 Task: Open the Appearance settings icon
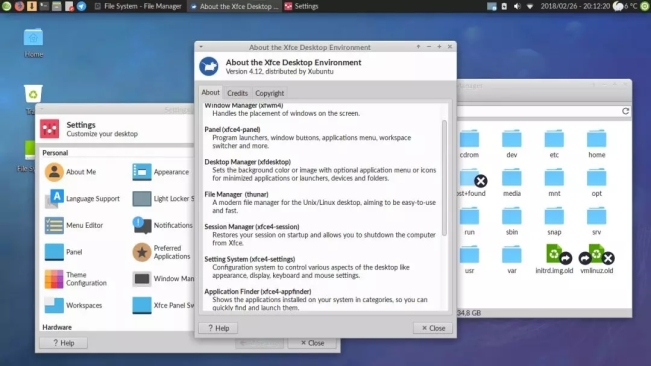[142, 172]
